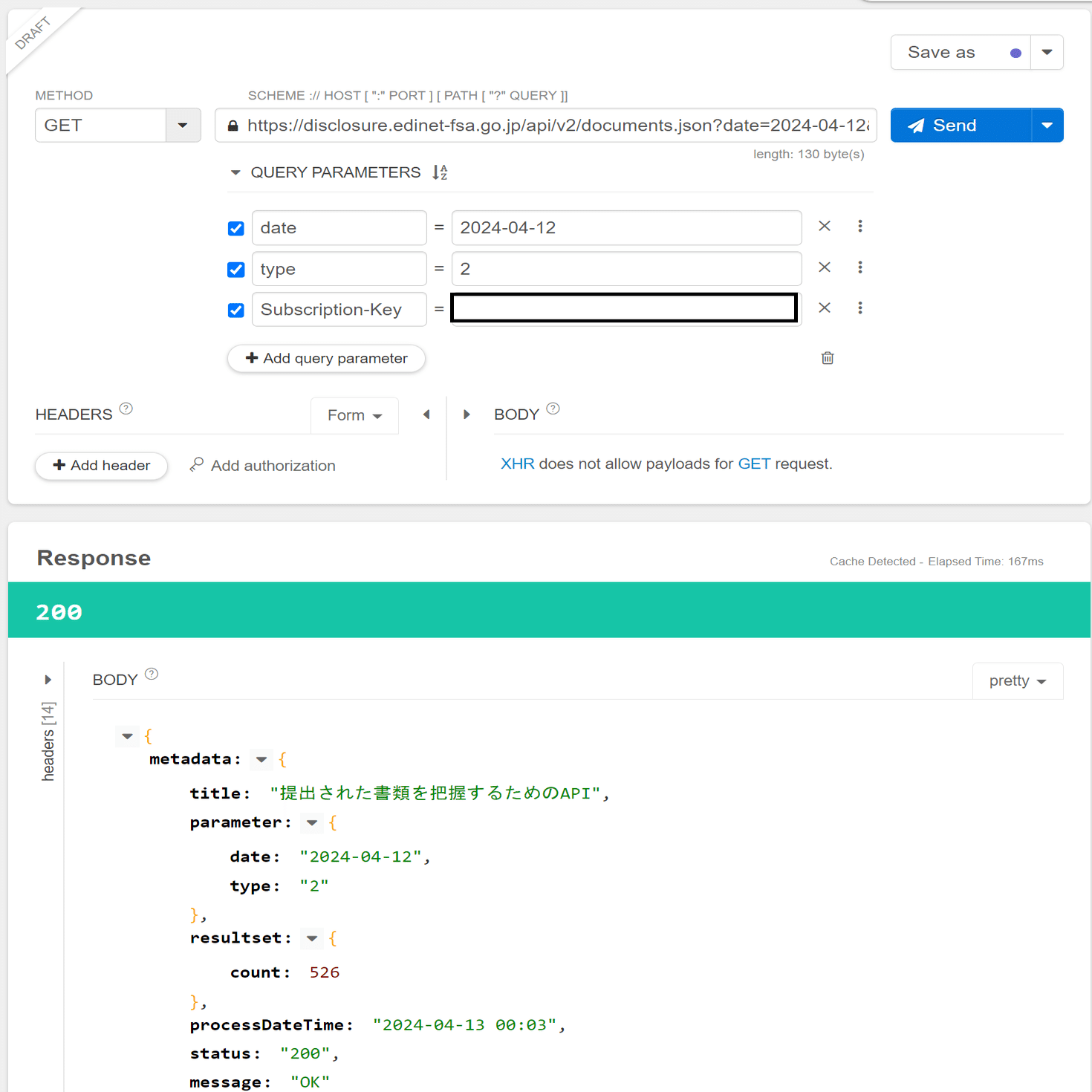Collapse headers panel with left arrow
This screenshot has height=1092, width=1092.
tap(426, 415)
